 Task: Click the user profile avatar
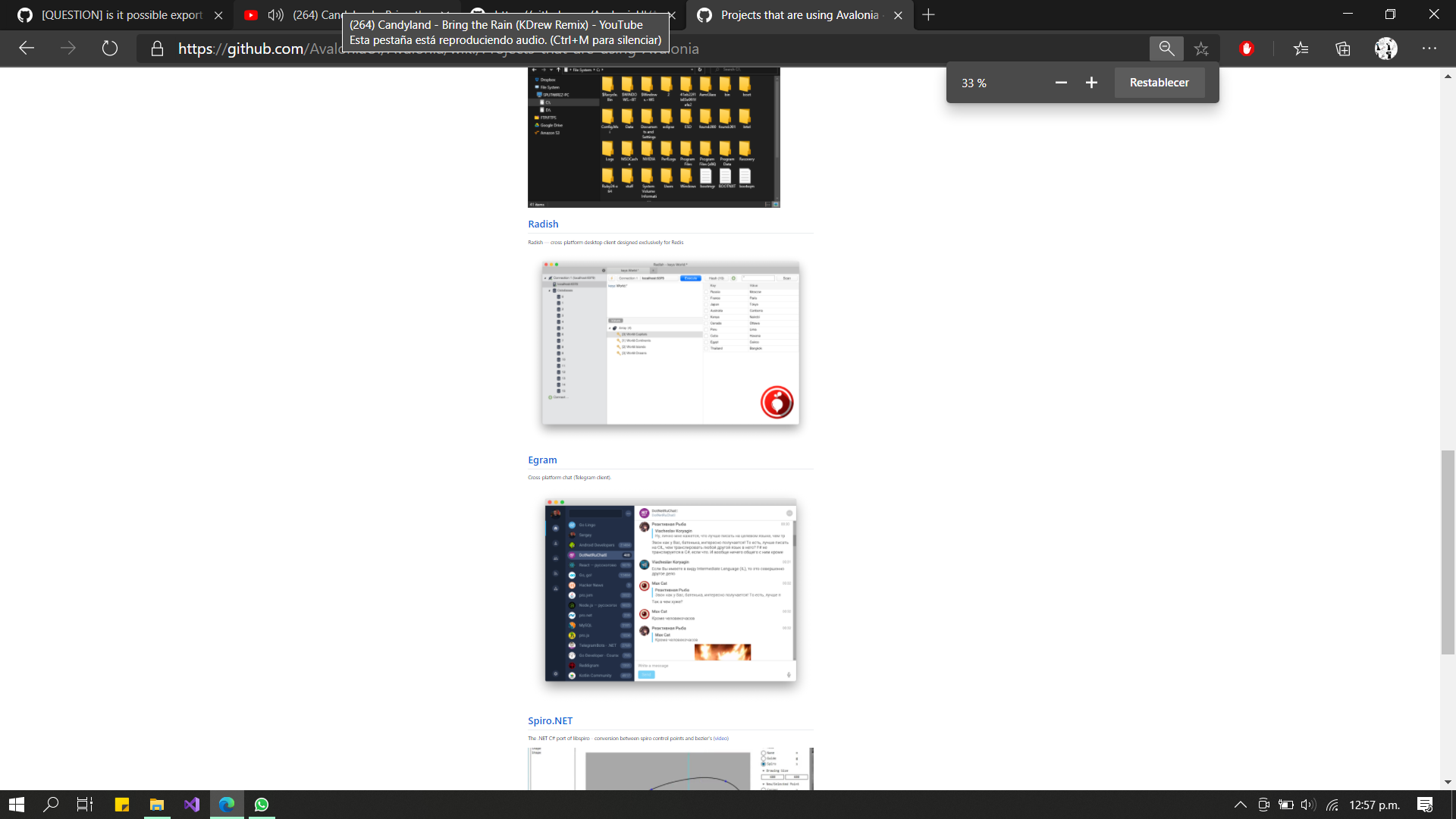(x=1385, y=49)
